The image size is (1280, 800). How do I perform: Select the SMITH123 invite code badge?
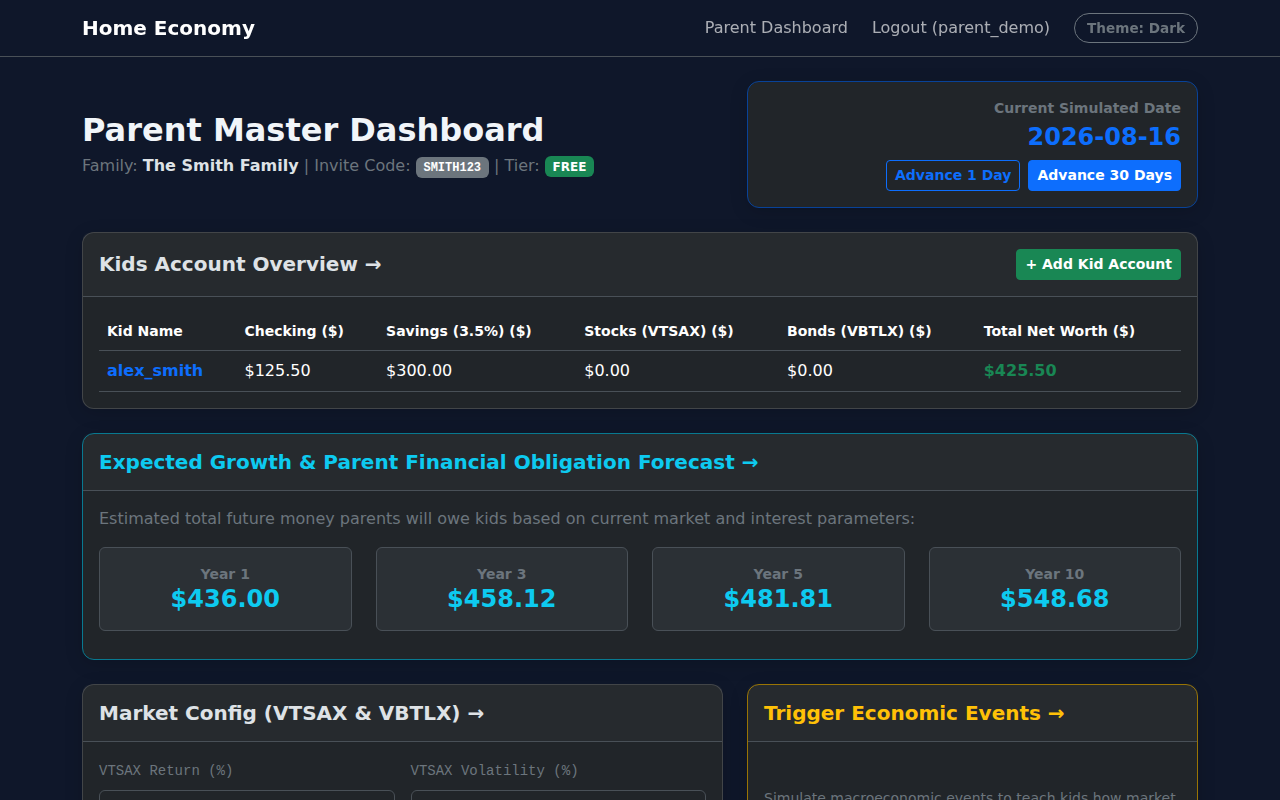[452, 167]
